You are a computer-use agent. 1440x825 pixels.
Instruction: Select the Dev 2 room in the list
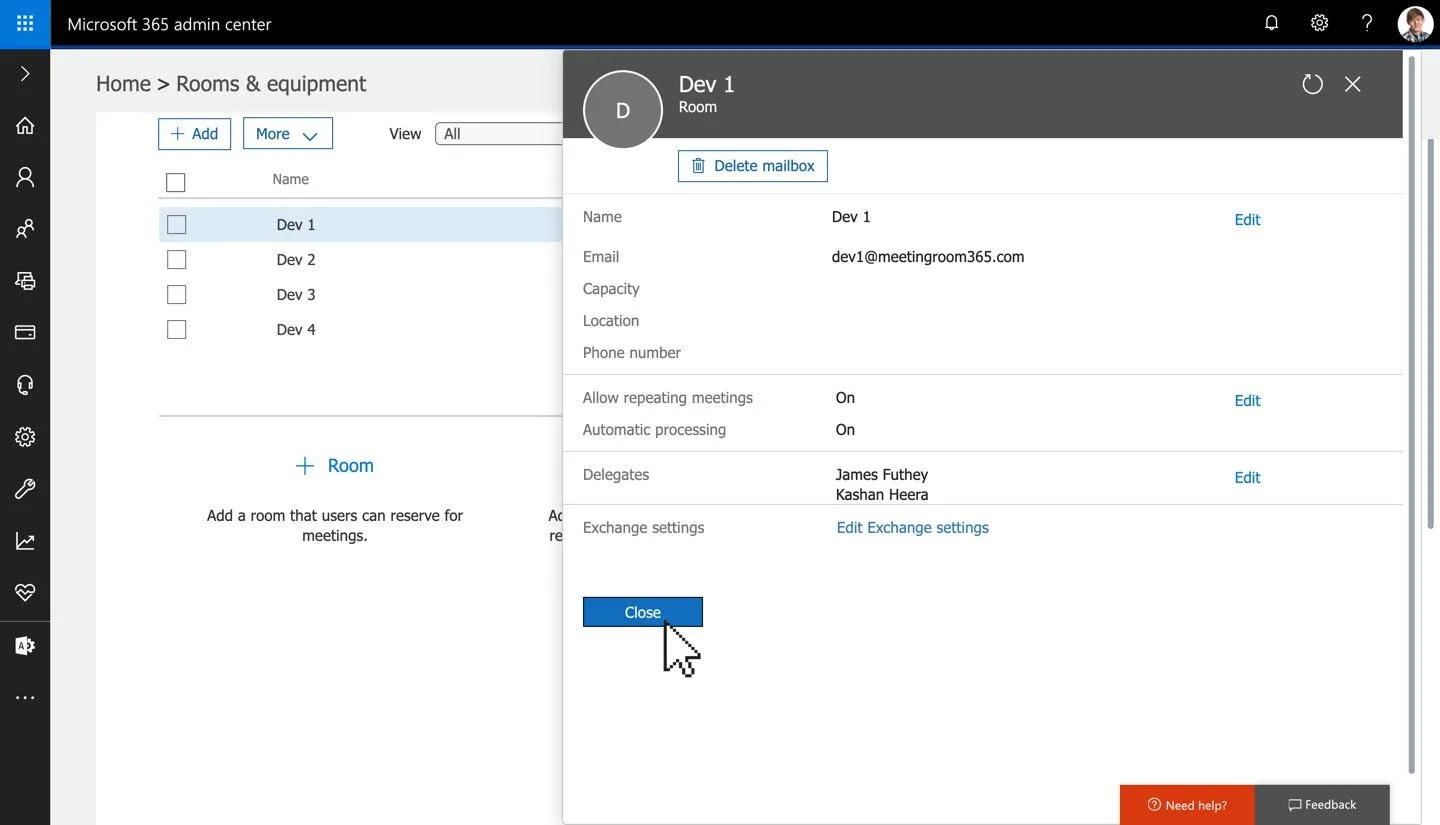(296, 260)
